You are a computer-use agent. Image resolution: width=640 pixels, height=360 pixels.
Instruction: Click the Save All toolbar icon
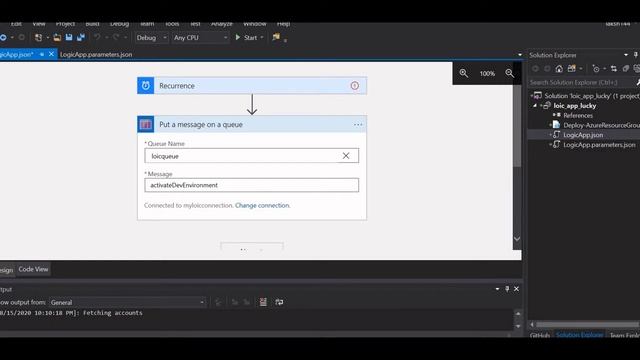point(81,38)
